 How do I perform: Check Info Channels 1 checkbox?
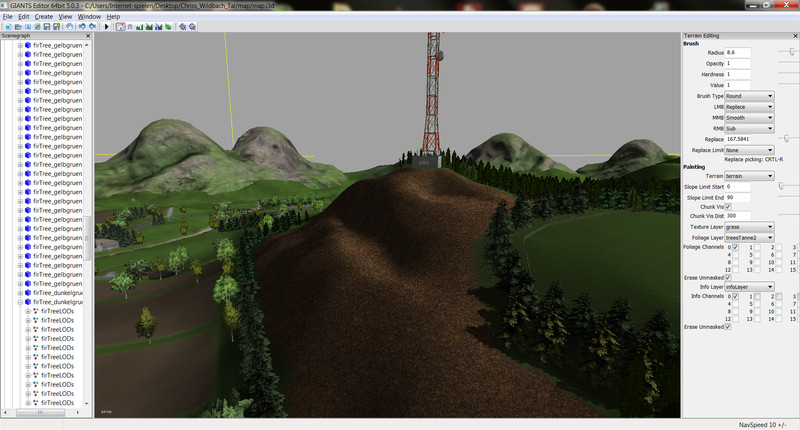pyautogui.click(x=757, y=296)
